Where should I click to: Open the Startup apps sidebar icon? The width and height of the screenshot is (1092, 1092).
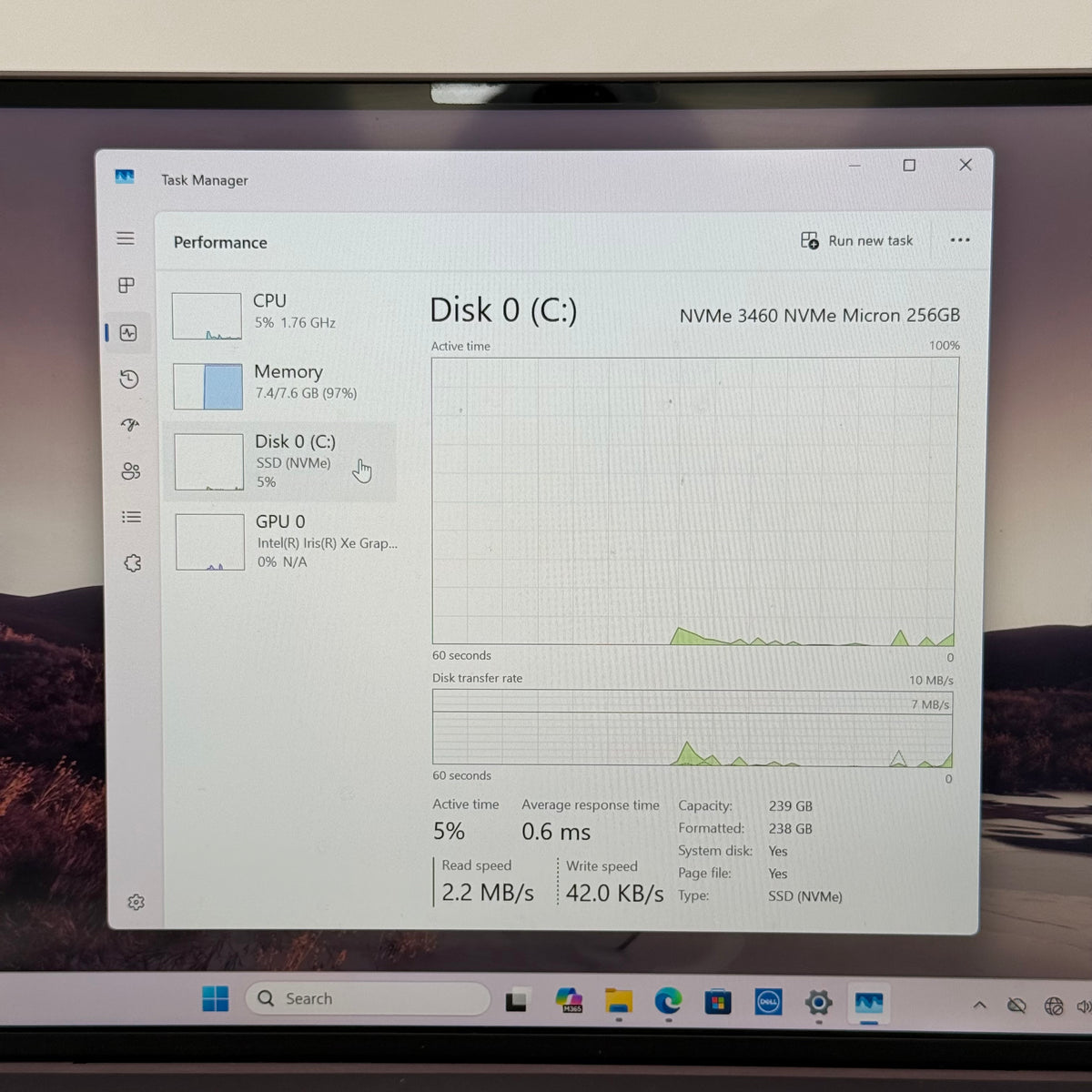[130, 425]
